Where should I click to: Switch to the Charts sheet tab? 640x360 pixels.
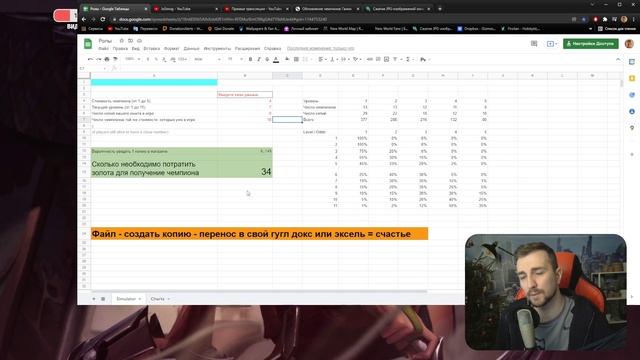coord(160,299)
